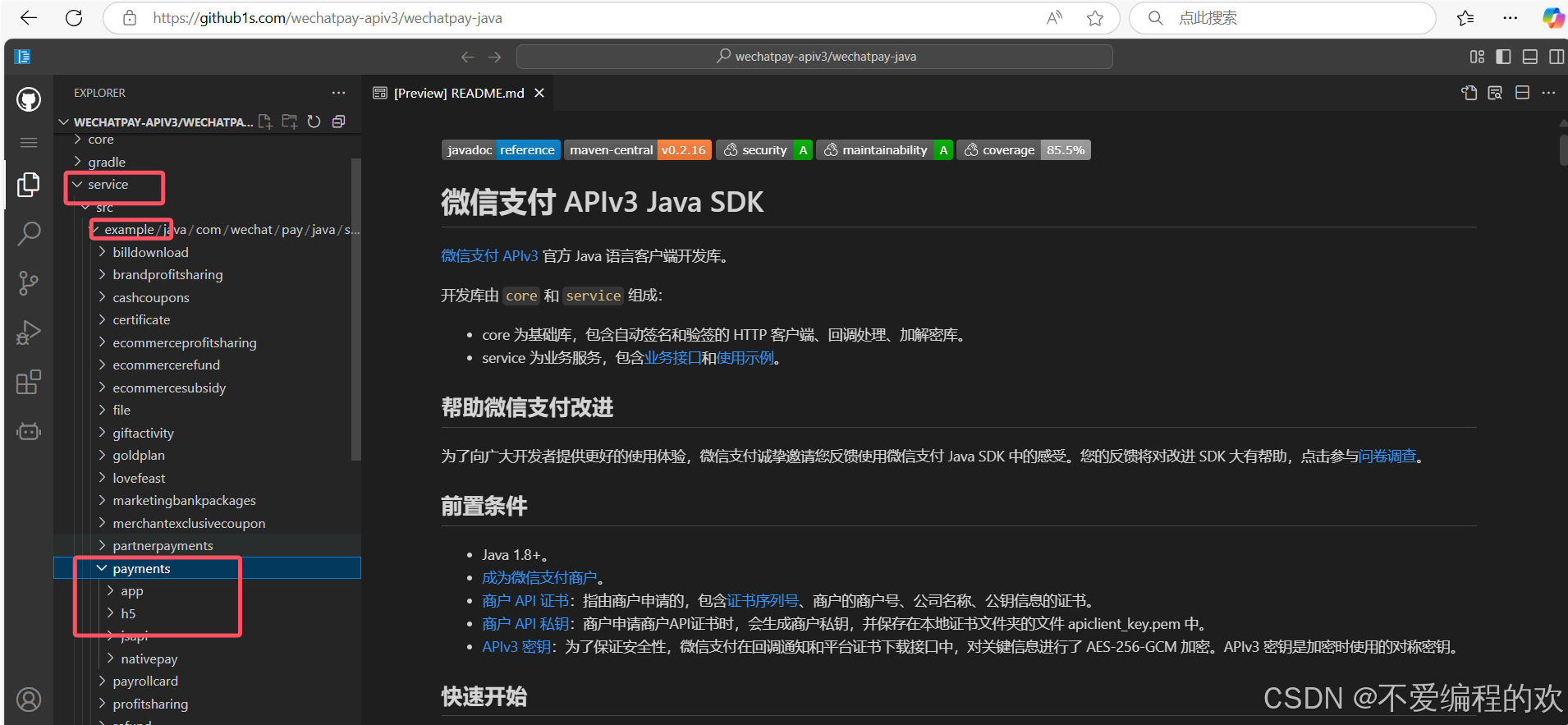Toggle the bottom panel
This screenshot has width=1568, height=725.
pyautogui.click(x=1530, y=57)
